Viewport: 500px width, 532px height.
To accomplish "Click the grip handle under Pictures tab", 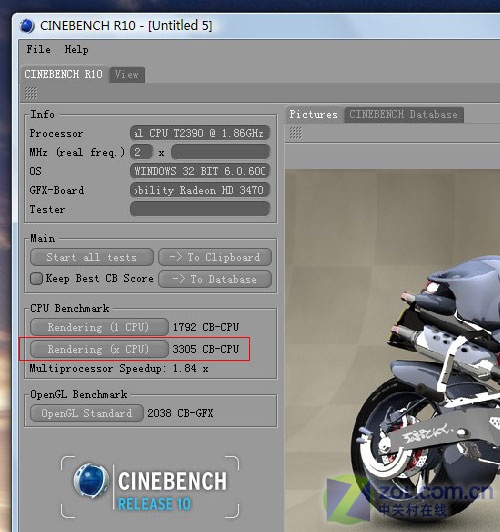I will point(295,133).
